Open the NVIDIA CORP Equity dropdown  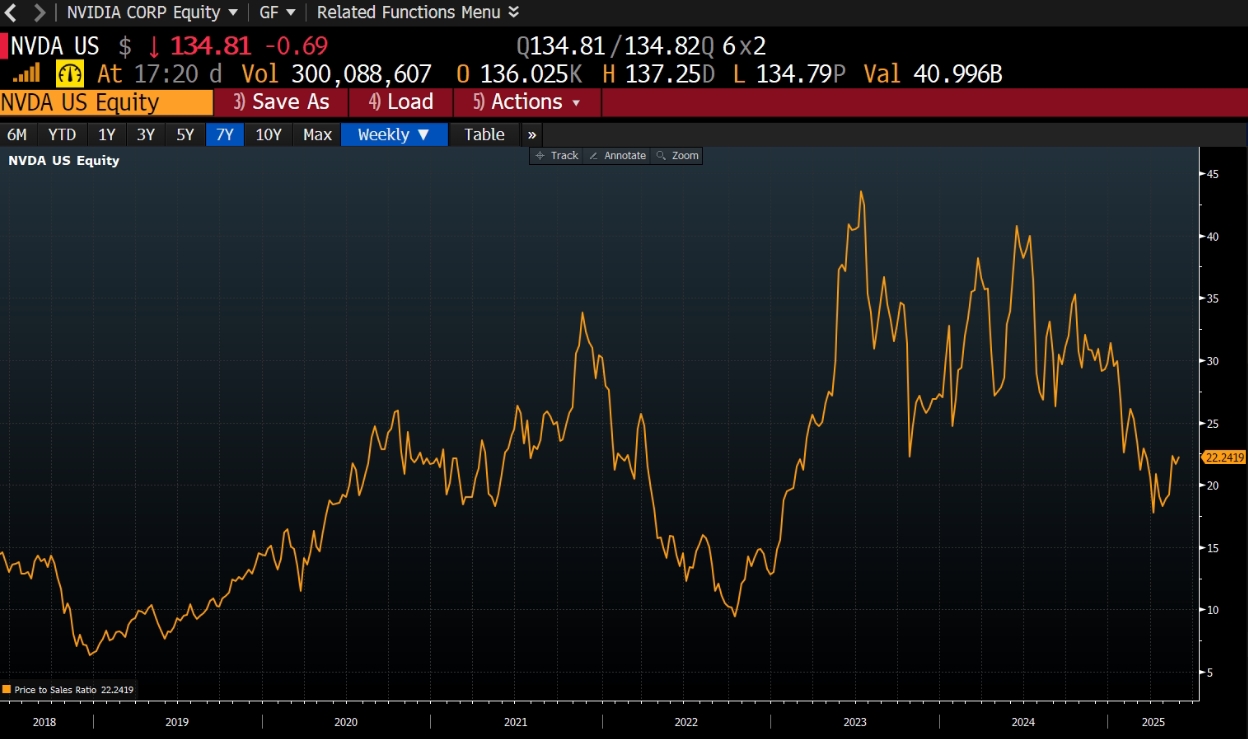coord(152,13)
